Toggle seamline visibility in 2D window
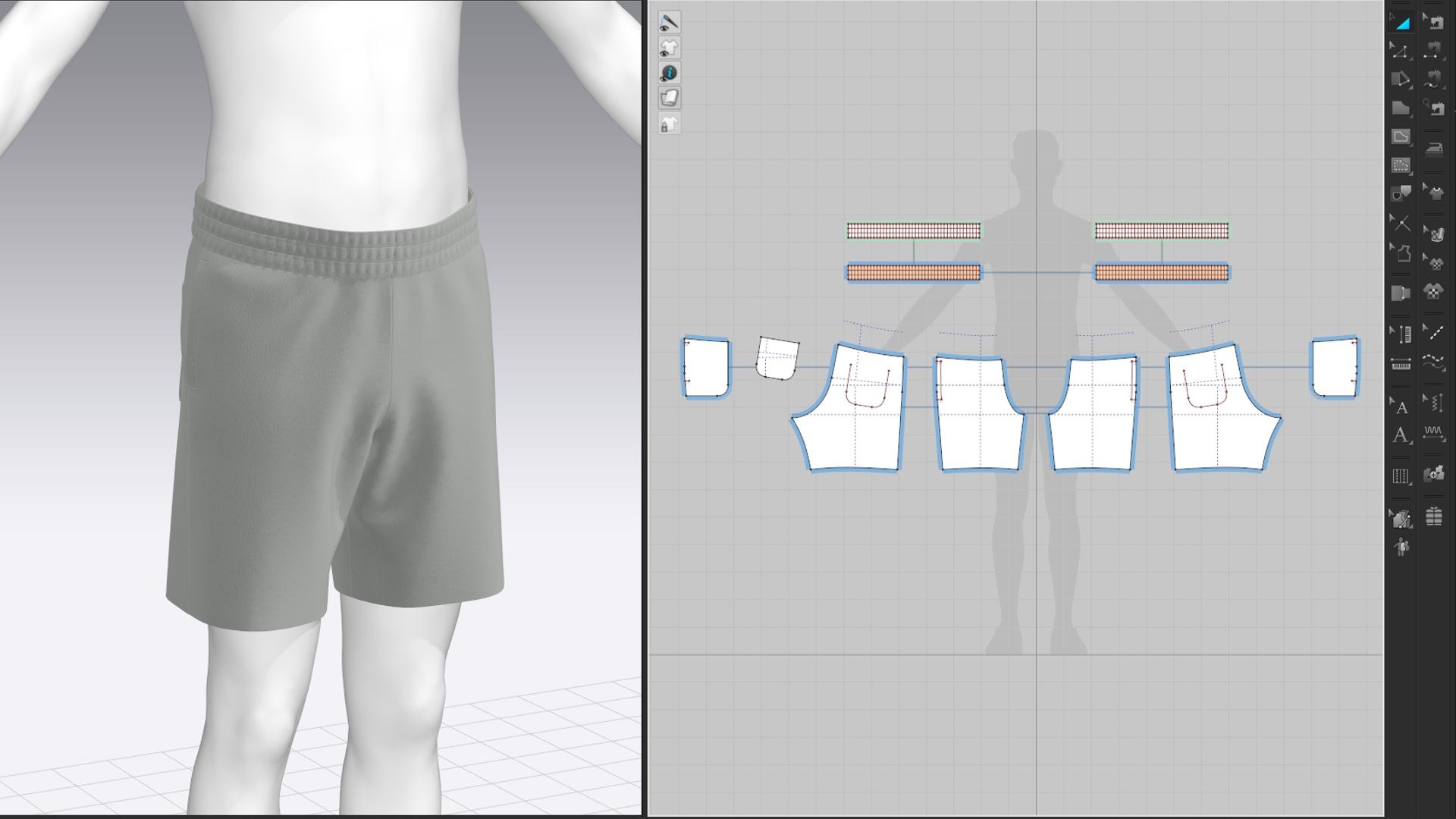Viewport: 1456px width, 819px height. [669, 22]
